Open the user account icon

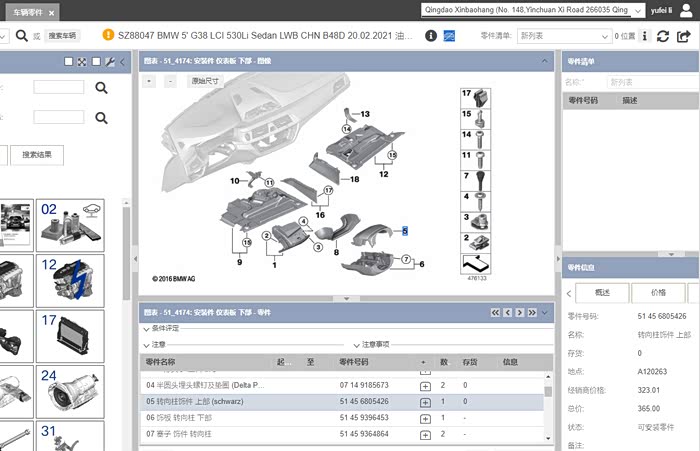pyautogui.click(x=690, y=10)
